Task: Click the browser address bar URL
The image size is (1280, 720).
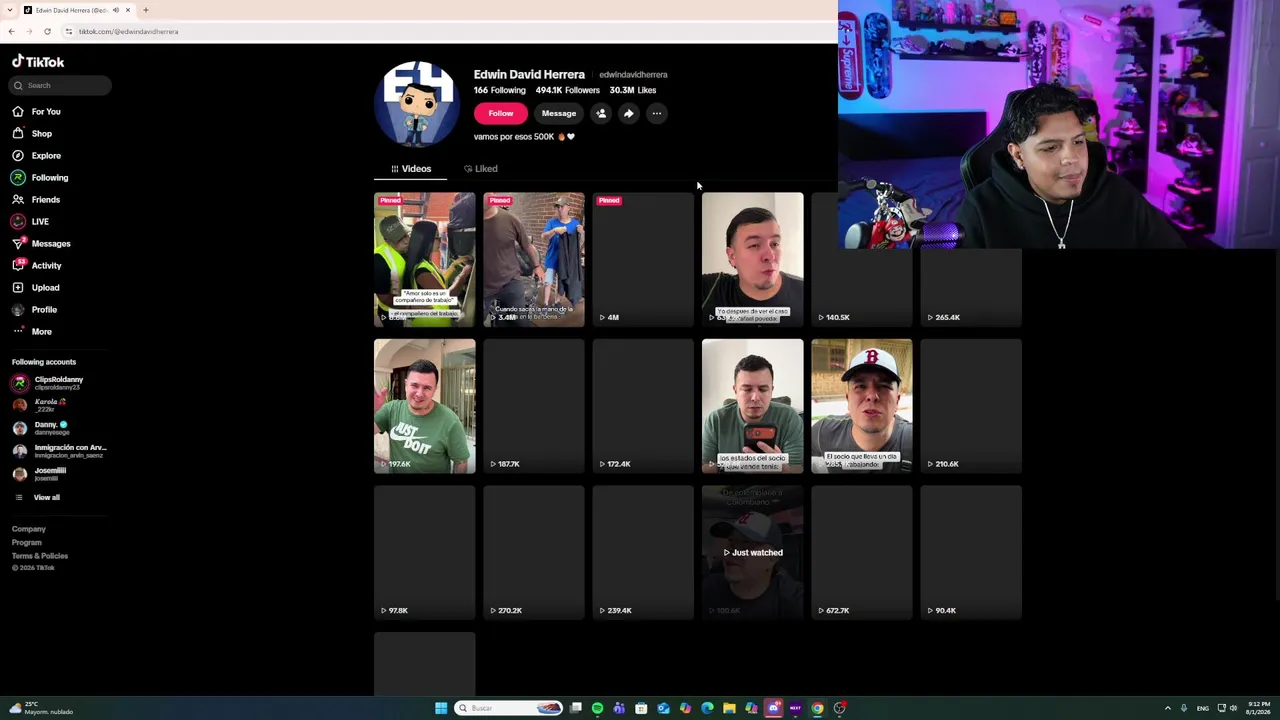Action: coord(128,31)
